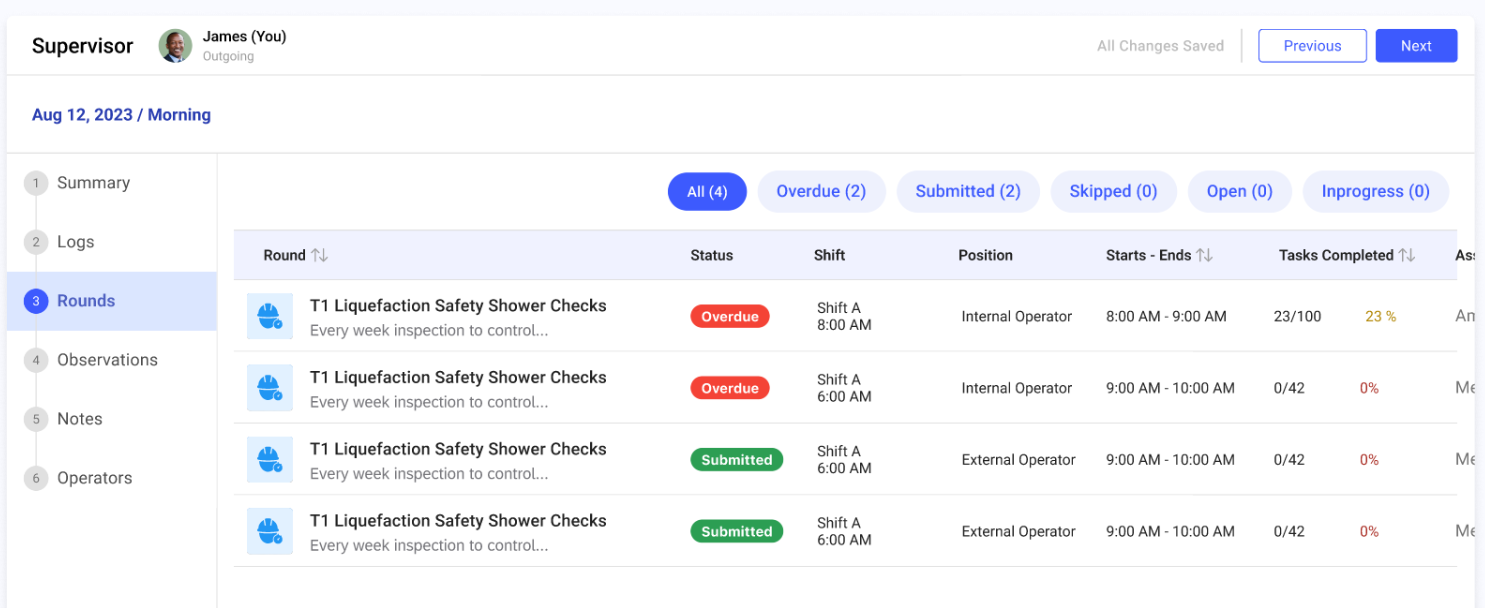1485x608 pixels.
Task: Sort rounds by the Round column arrows
Action: click(x=319, y=256)
